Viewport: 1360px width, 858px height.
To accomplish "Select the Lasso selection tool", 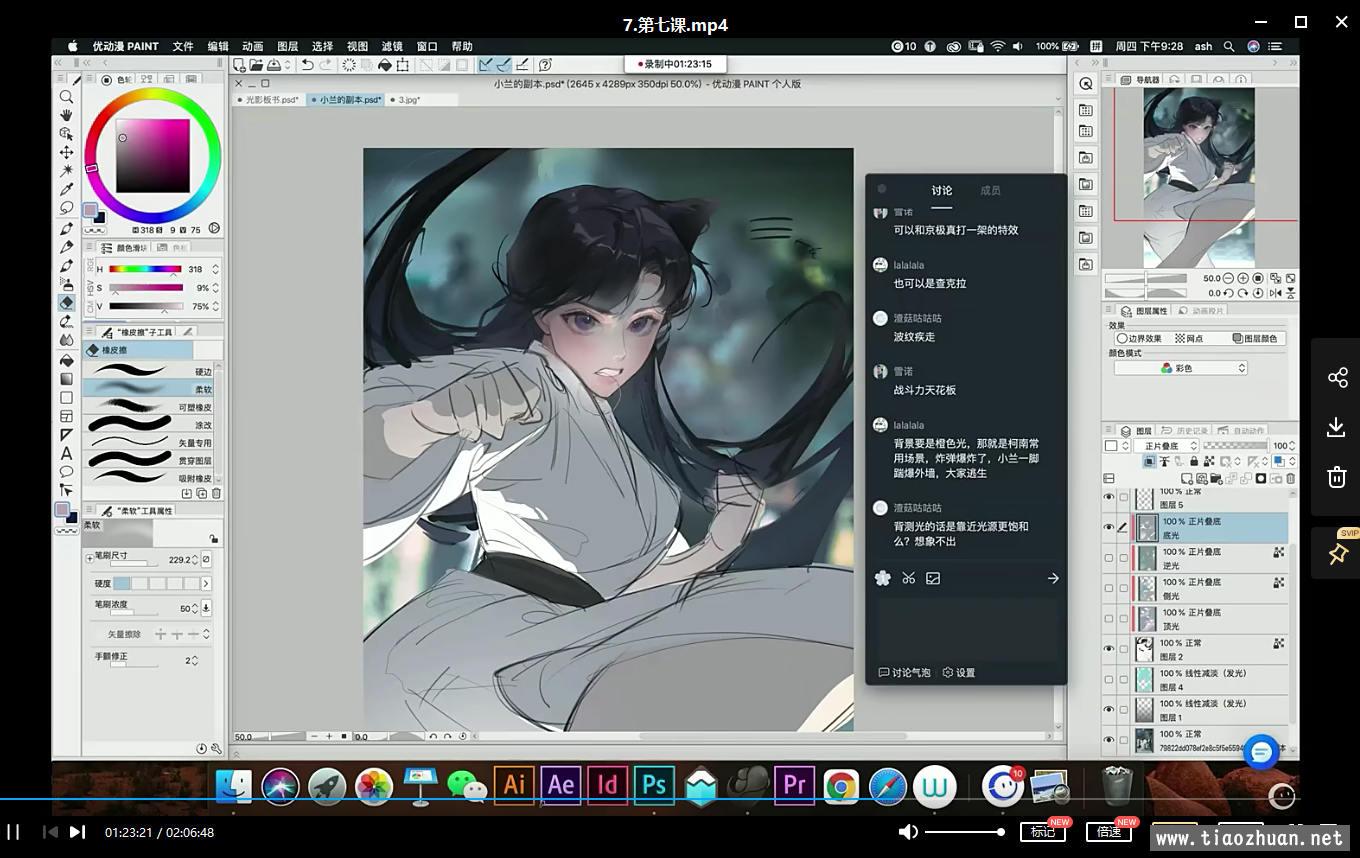I will point(66,208).
